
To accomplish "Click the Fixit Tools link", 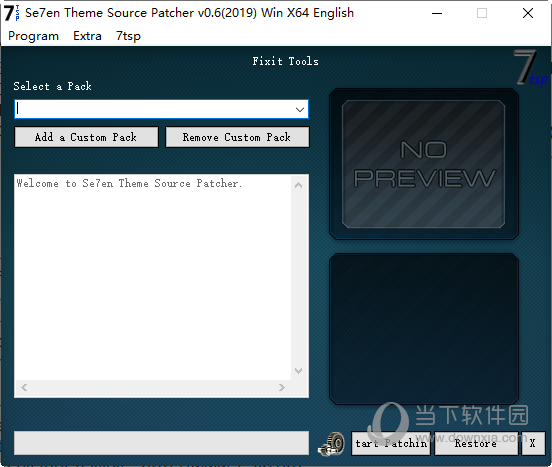I will pyautogui.click(x=285, y=61).
